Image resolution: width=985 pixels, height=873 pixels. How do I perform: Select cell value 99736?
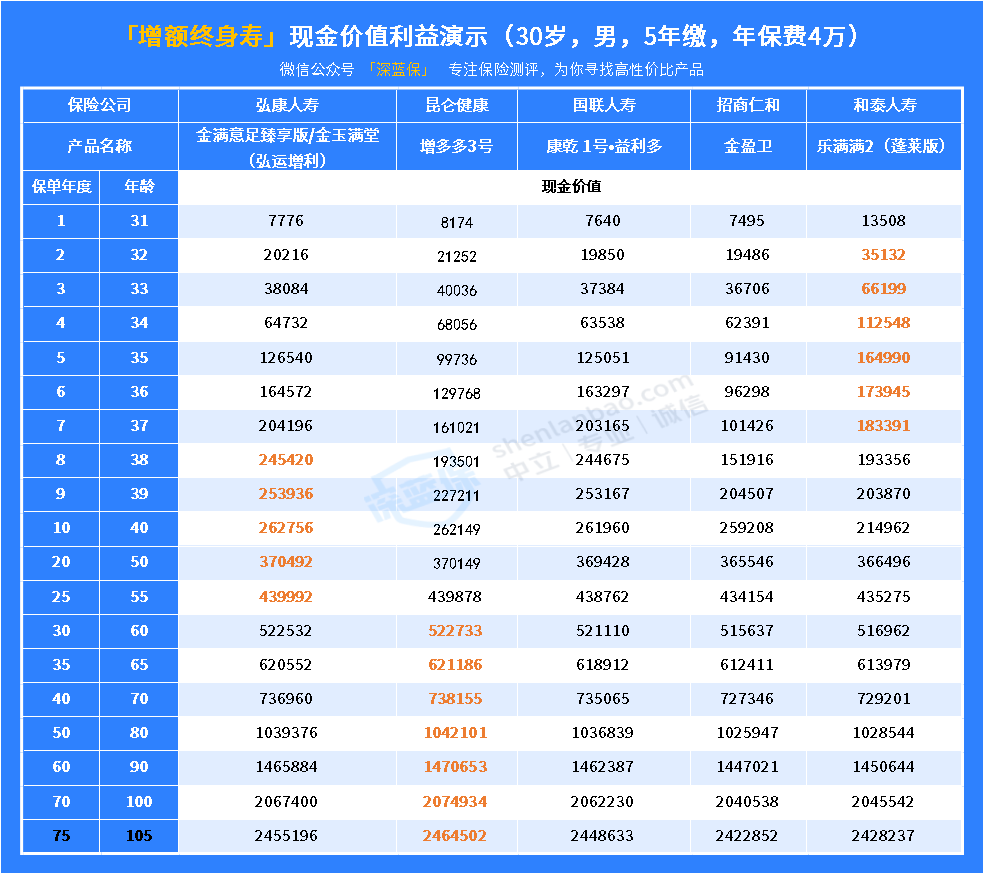(x=457, y=359)
